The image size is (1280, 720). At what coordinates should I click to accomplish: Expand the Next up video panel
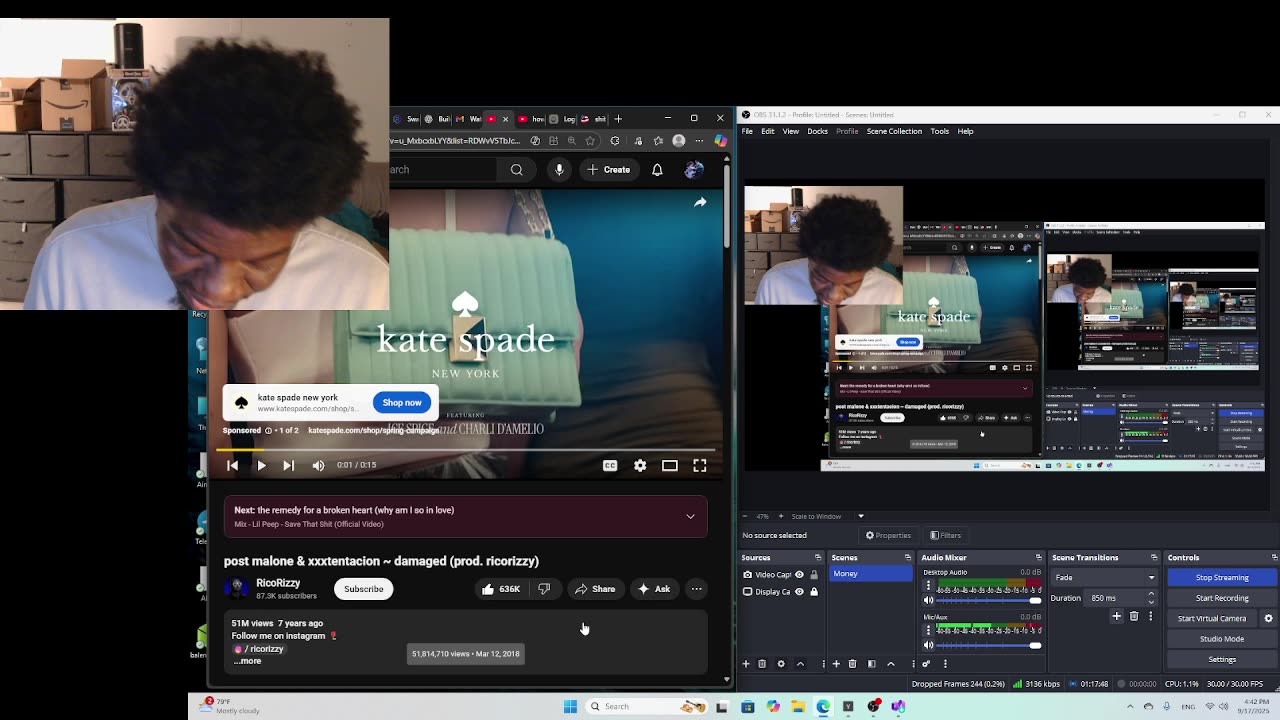(x=690, y=517)
